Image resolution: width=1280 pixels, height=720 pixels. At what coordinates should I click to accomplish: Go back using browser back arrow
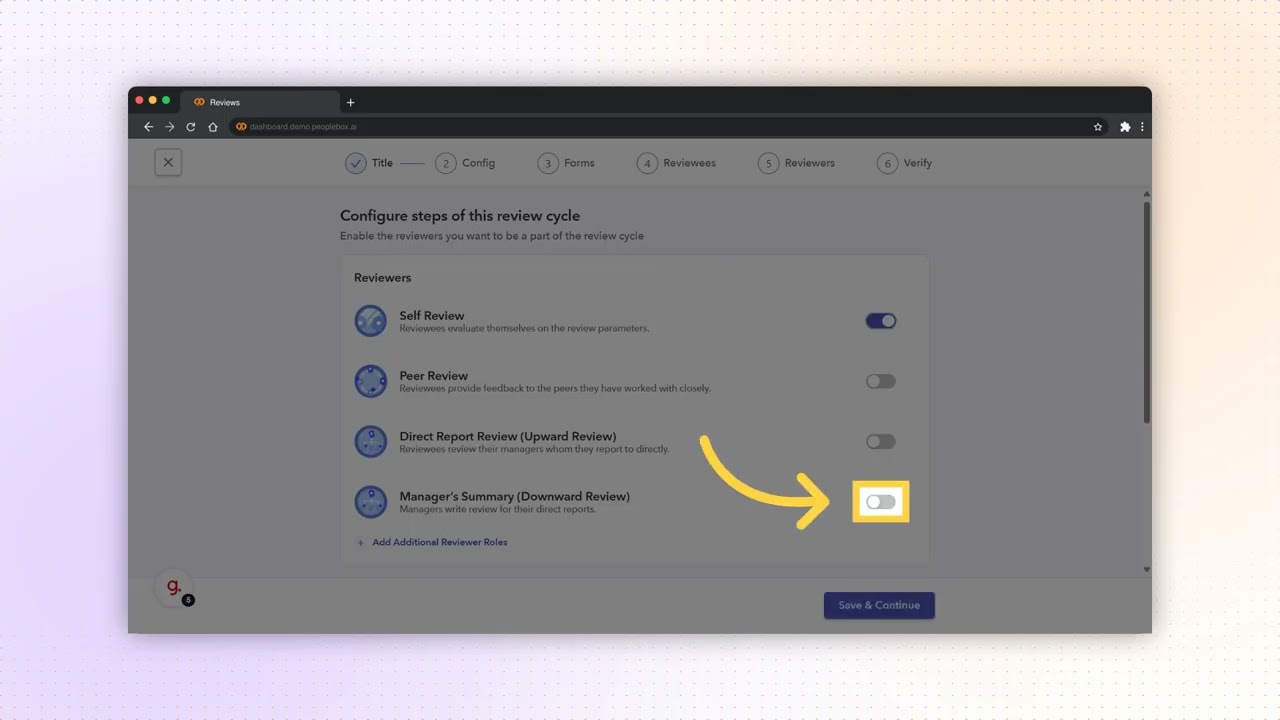tap(149, 127)
